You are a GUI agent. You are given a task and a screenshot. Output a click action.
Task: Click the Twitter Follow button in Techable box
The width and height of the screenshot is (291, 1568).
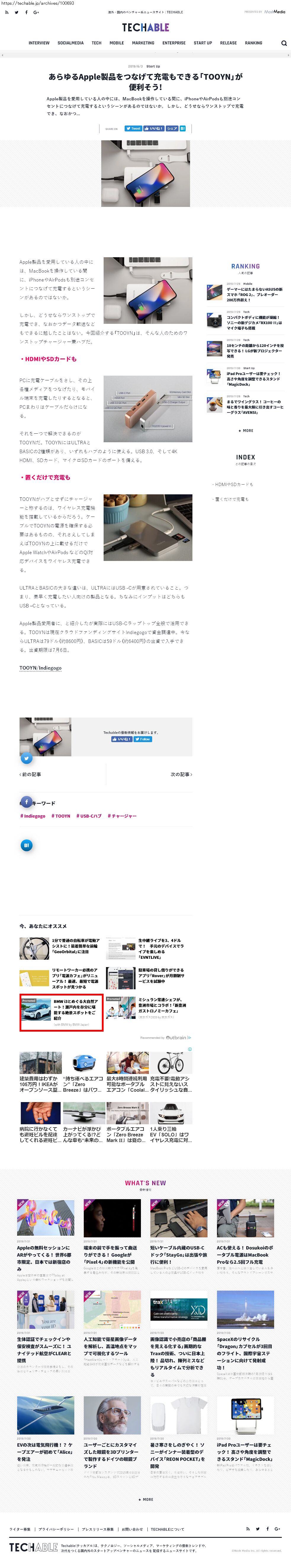click(x=142, y=739)
